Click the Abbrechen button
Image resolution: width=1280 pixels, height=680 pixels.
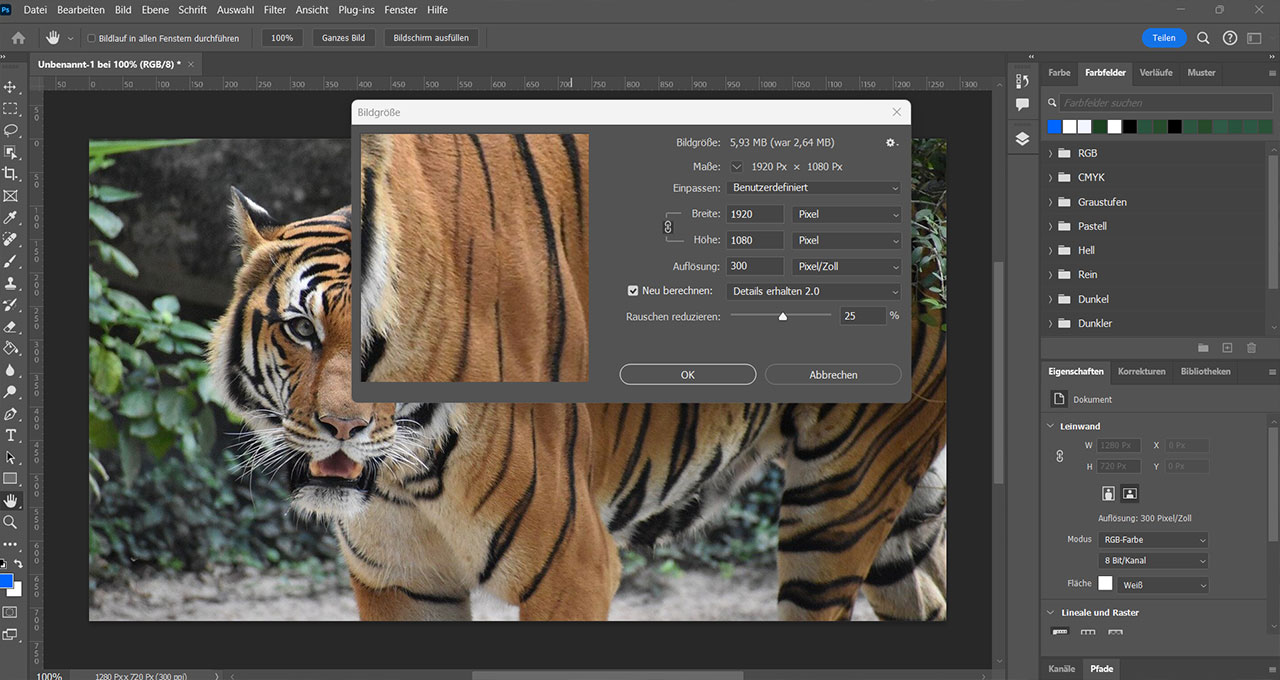[833, 375]
